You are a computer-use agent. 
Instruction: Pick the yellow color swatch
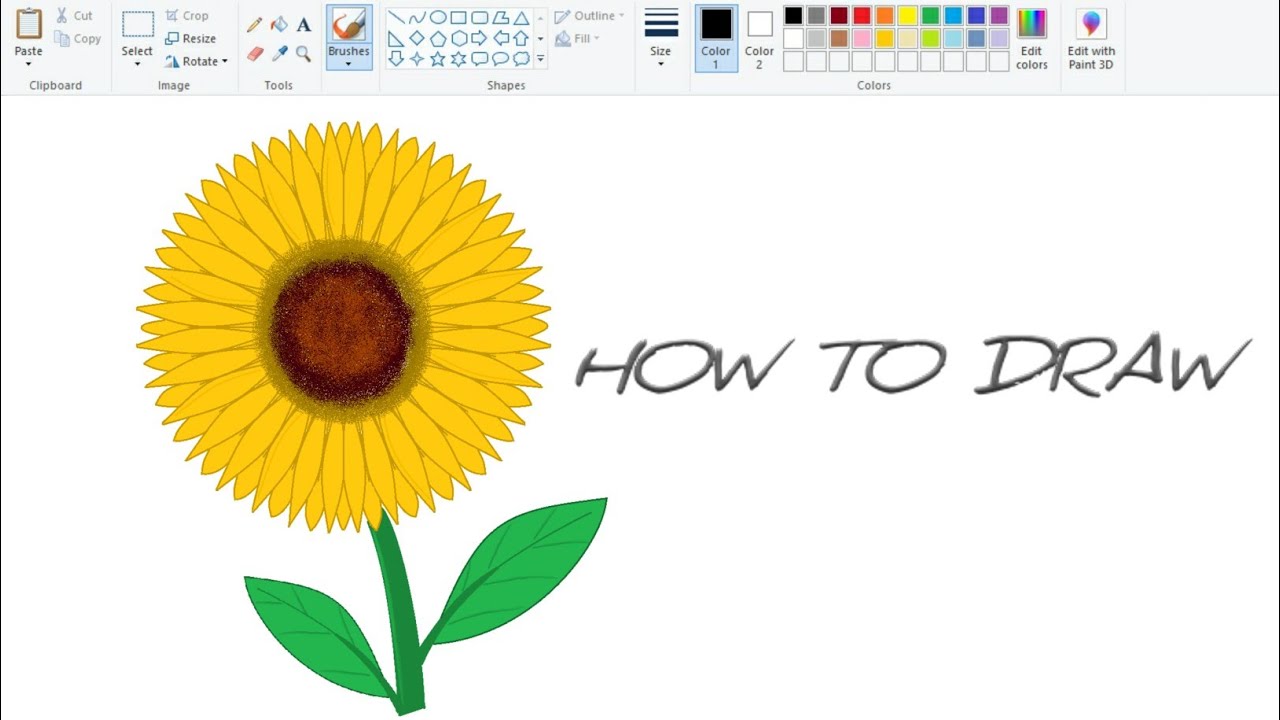(908, 15)
